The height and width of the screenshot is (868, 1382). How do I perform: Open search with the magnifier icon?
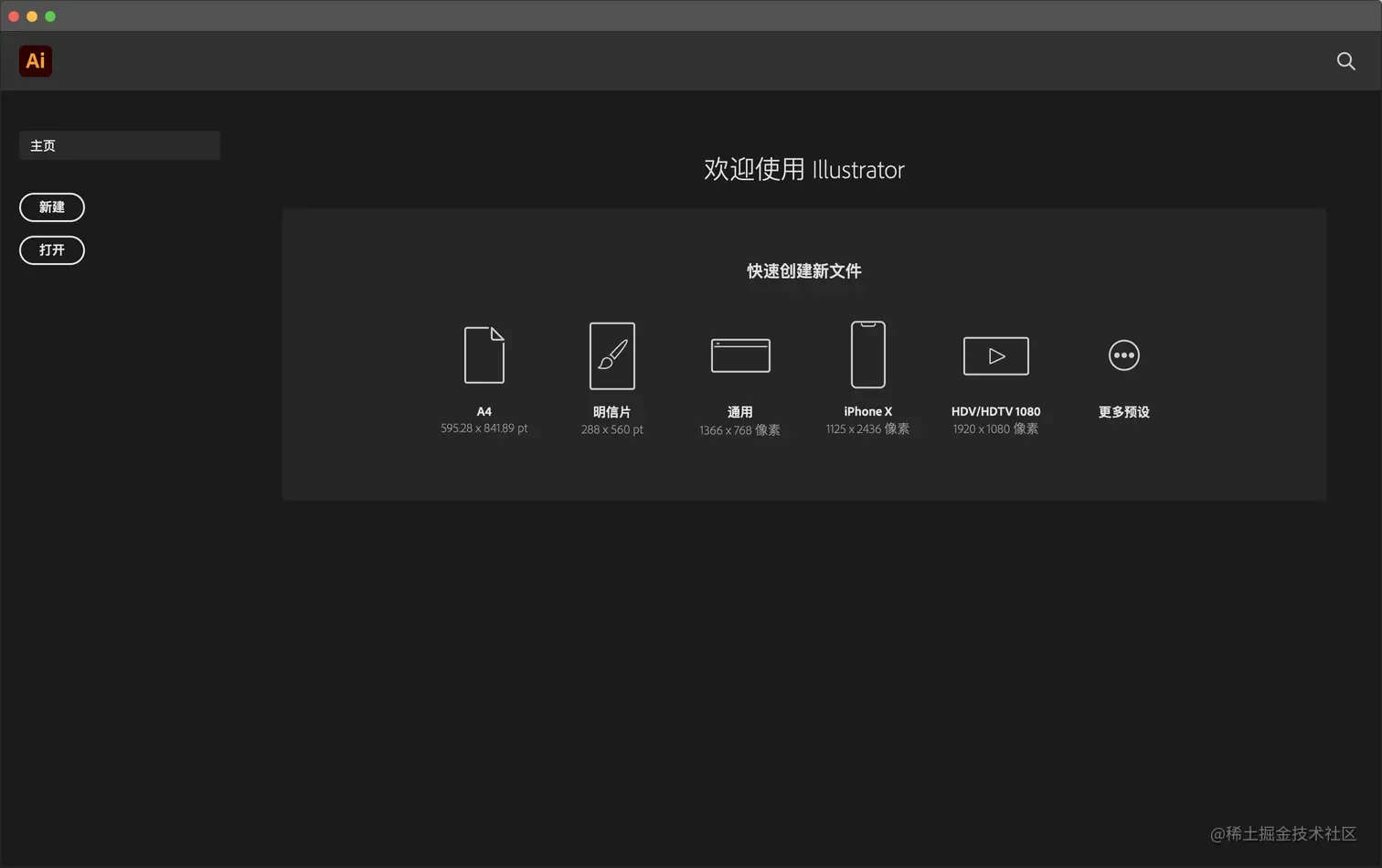click(x=1345, y=61)
